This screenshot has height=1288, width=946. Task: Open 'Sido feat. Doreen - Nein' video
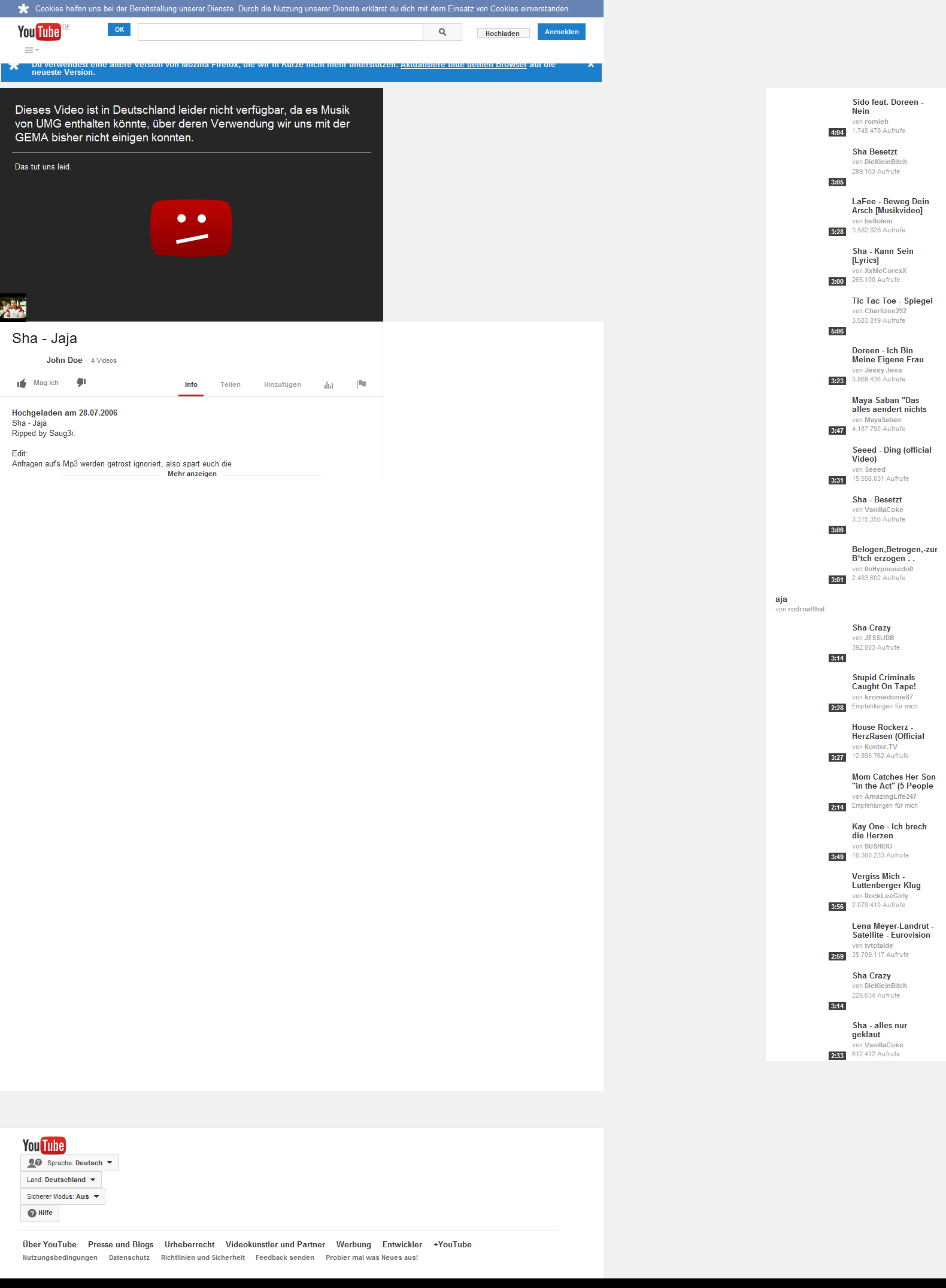(888, 107)
